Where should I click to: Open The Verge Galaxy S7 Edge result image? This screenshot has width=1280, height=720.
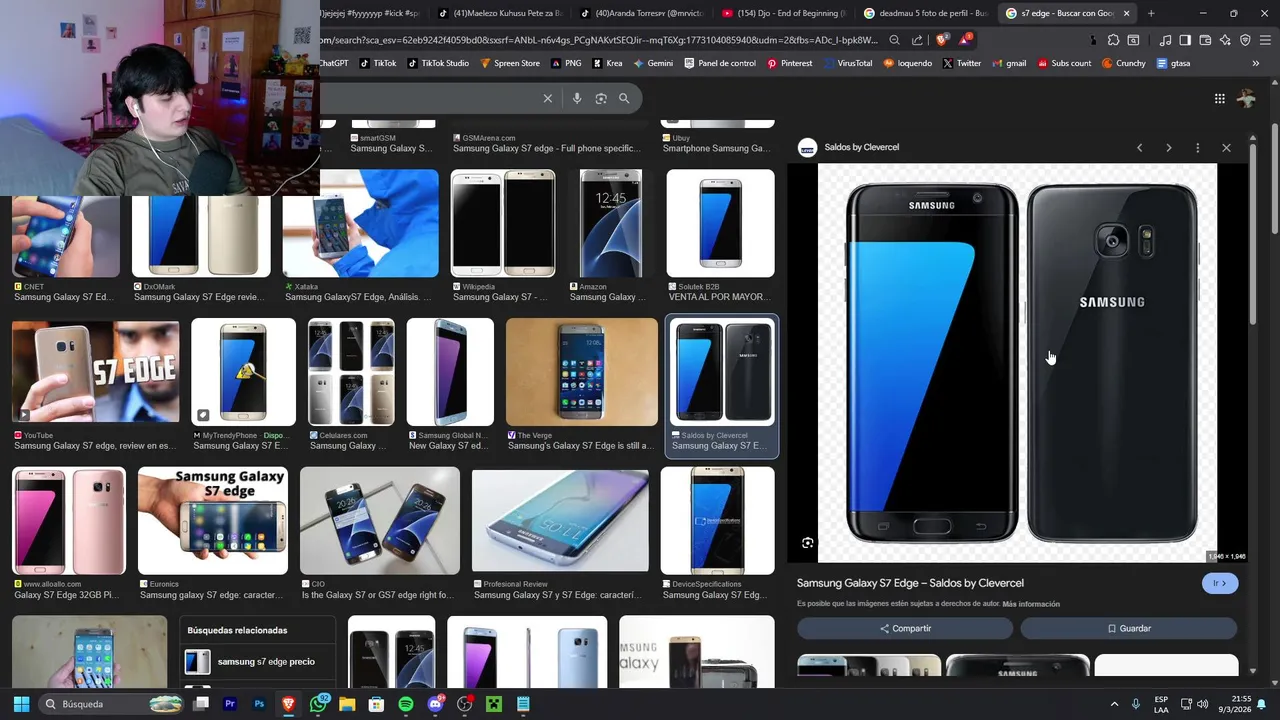click(582, 372)
